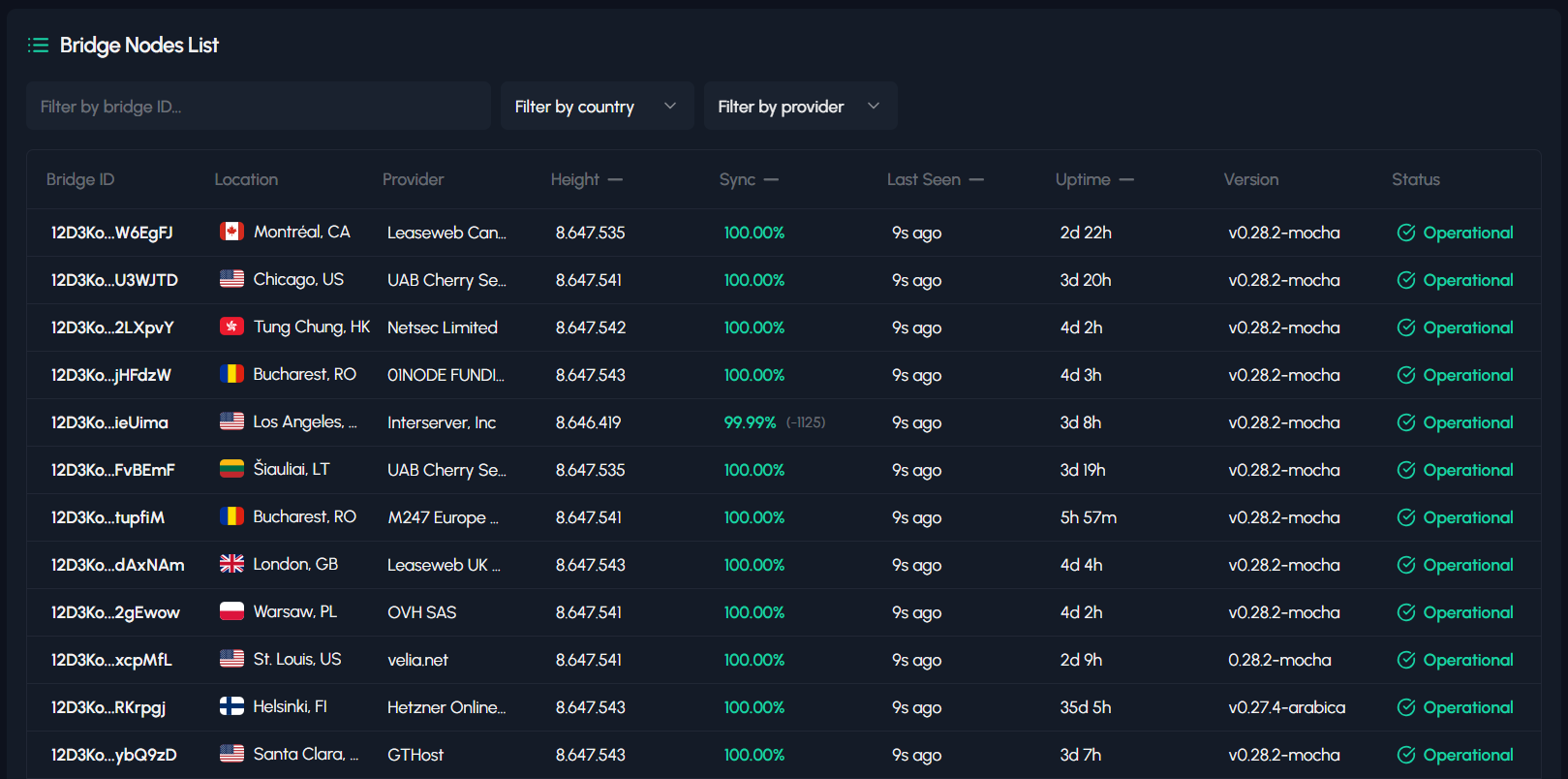1568x779 pixels.
Task: Click the velia.net provider cell
Action: (417, 660)
